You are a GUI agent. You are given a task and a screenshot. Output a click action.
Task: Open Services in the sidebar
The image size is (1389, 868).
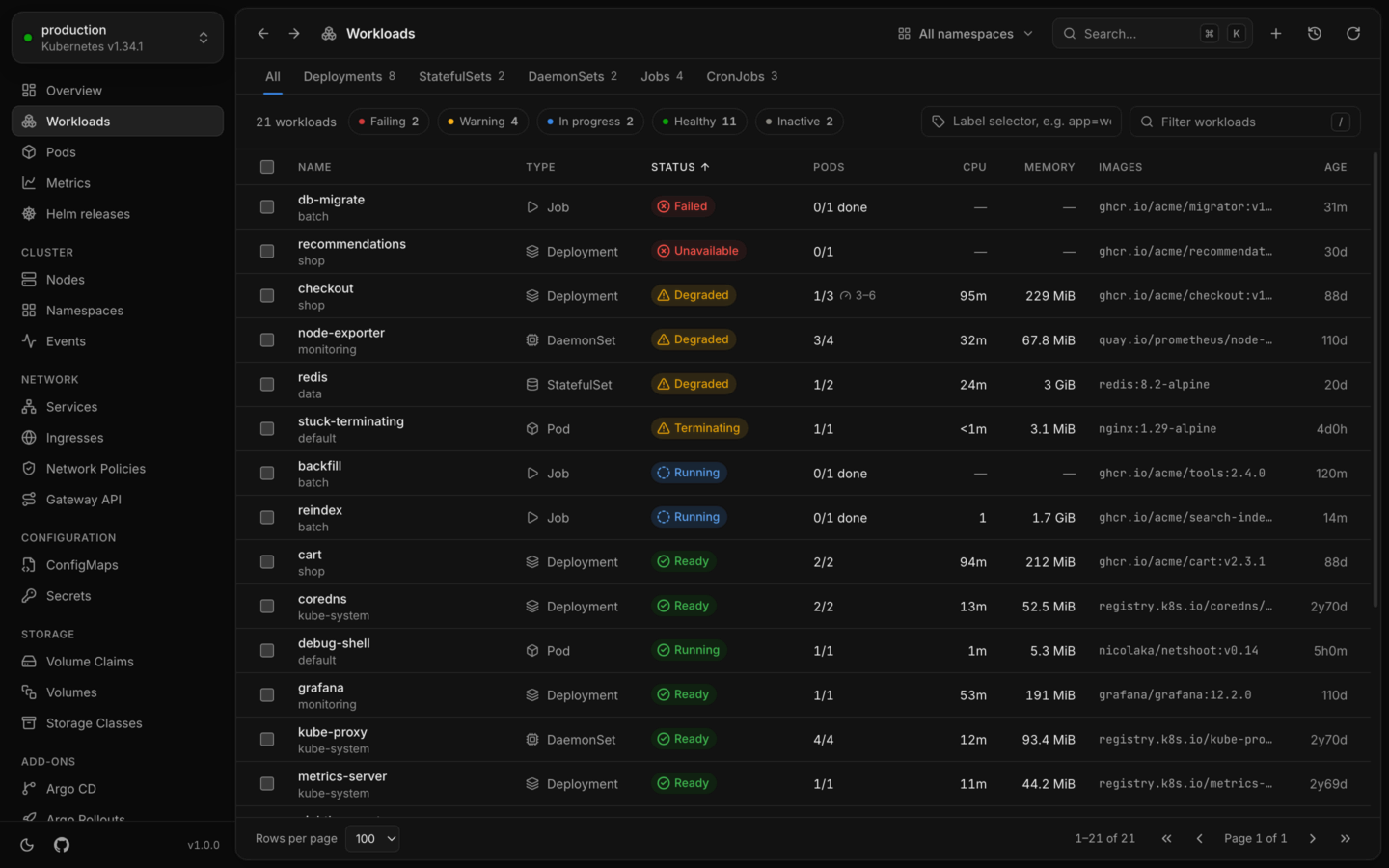(118, 407)
